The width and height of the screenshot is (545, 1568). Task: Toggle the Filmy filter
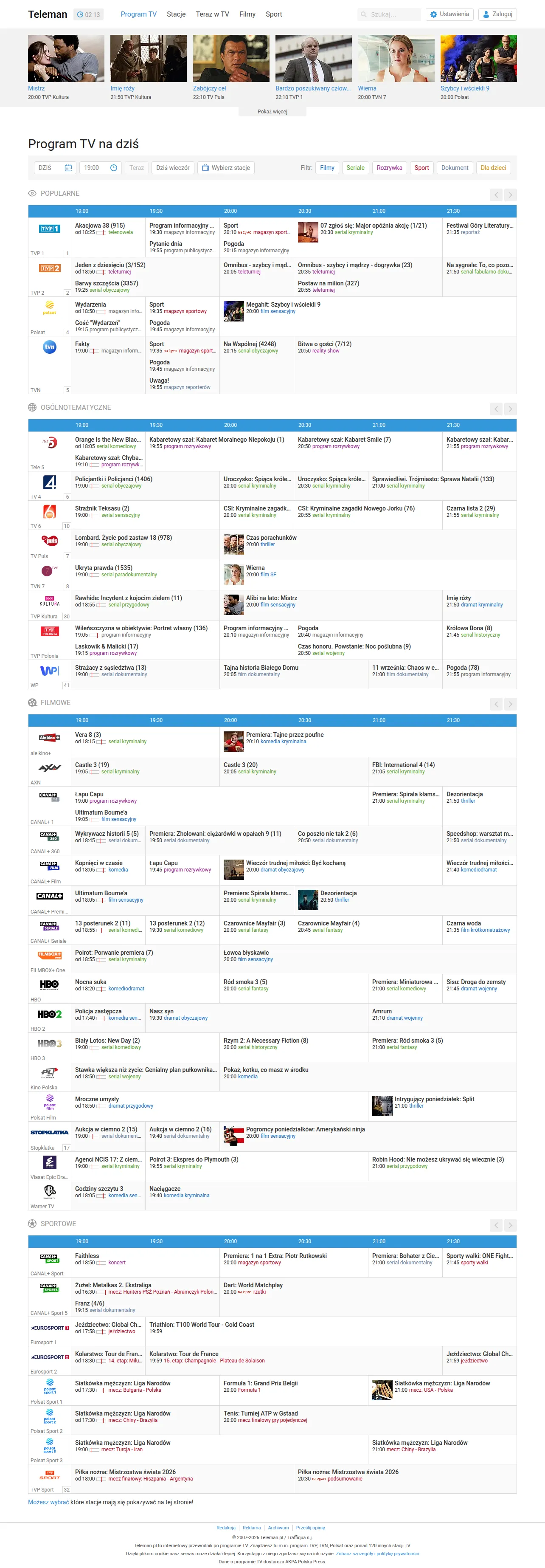coord(327,168)
